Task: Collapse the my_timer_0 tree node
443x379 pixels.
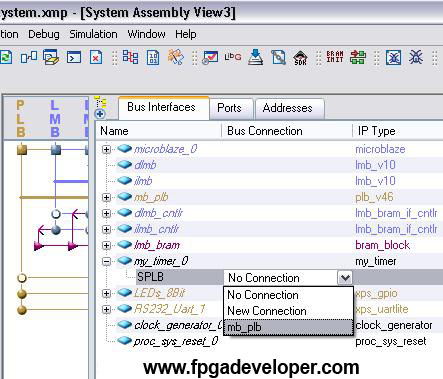Action: click(x=106, y=261)
